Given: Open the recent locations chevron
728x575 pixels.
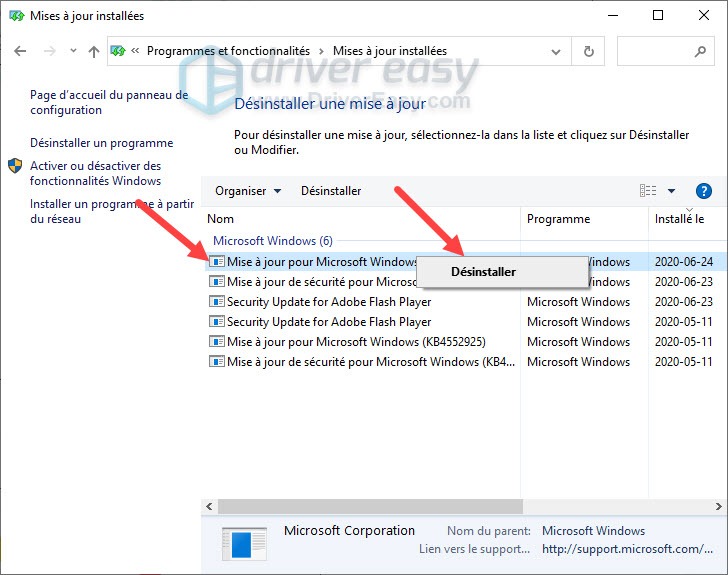Looking at the screenshot, I should 73,51.
